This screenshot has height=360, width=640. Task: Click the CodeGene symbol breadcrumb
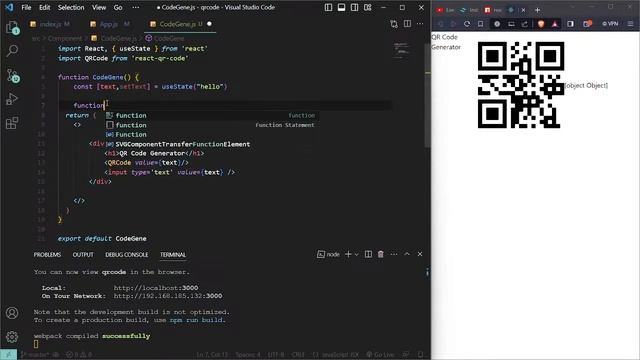(169, 38)
